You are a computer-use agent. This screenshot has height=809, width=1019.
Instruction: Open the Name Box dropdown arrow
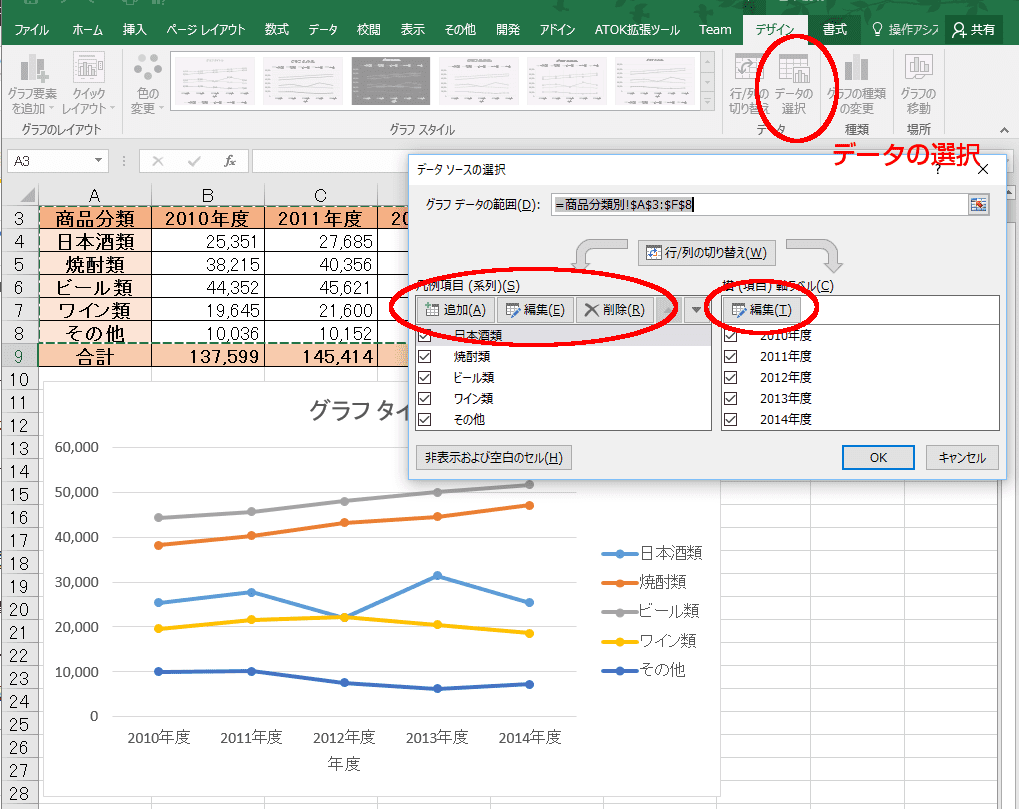click(x=98, y=161)
